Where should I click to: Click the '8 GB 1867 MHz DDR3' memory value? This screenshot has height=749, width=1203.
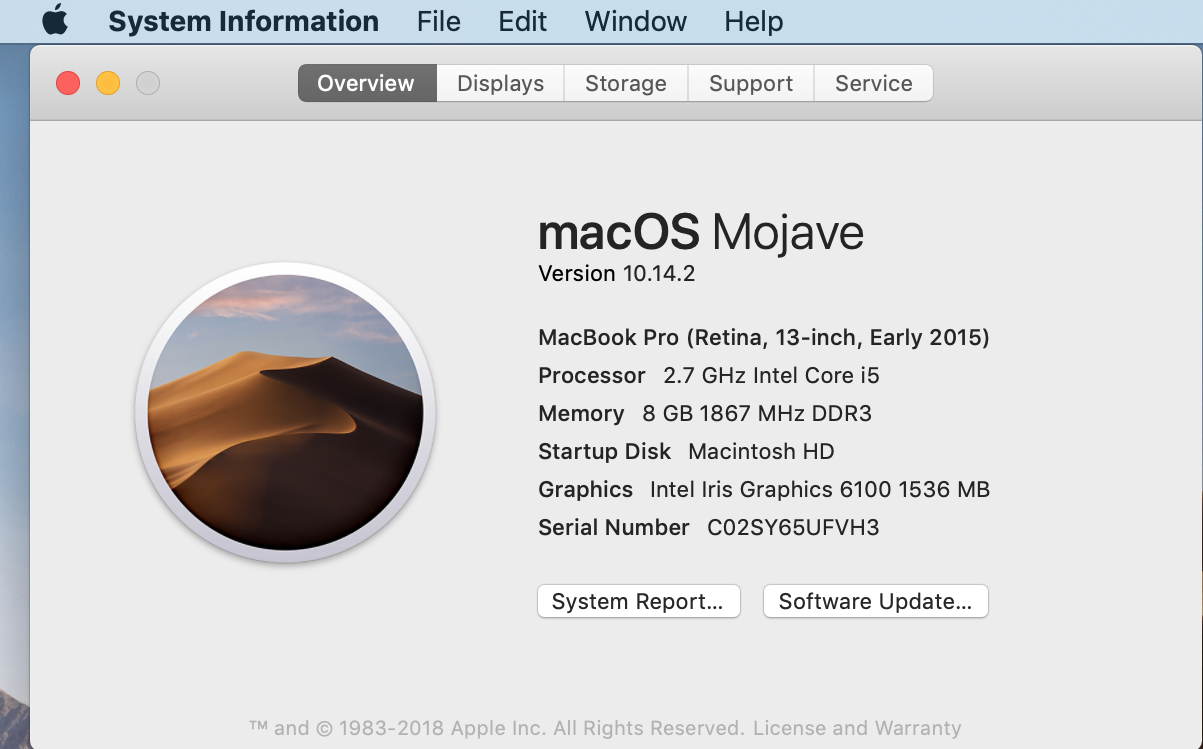(x=757, y=414)
